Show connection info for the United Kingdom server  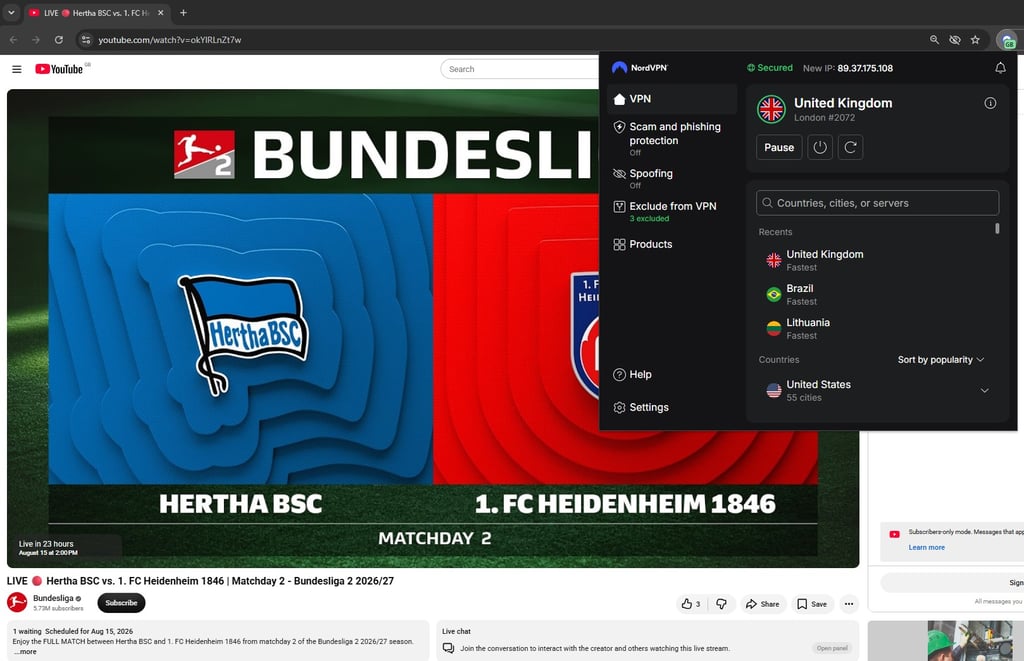(x=990, y=103)
